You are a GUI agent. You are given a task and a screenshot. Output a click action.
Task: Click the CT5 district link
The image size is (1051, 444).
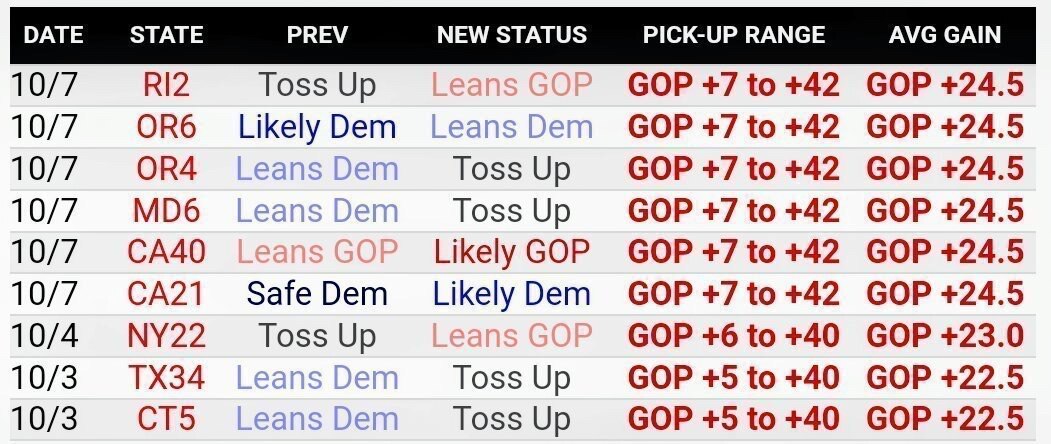(x=166, y=419)
